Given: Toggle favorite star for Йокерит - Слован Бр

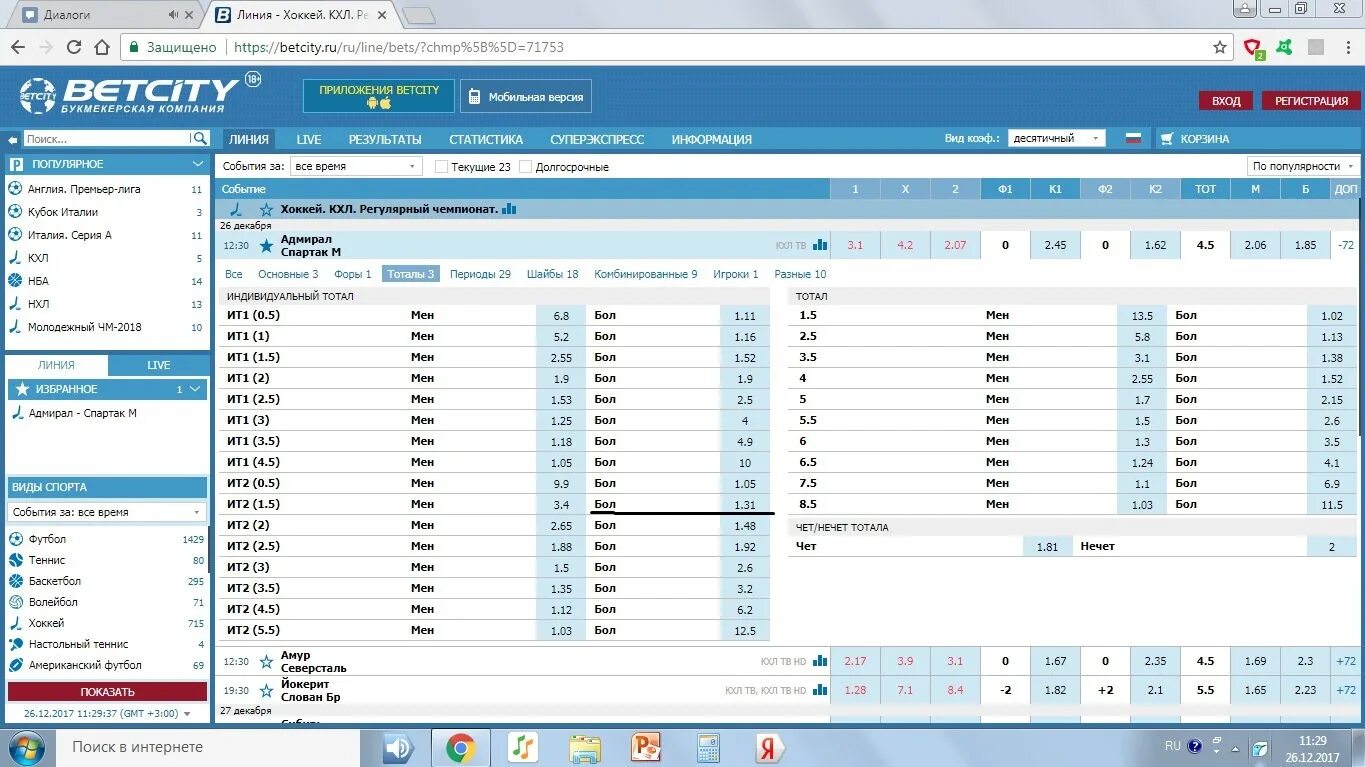Looking at the screenshot, I should tap(266, 690).
